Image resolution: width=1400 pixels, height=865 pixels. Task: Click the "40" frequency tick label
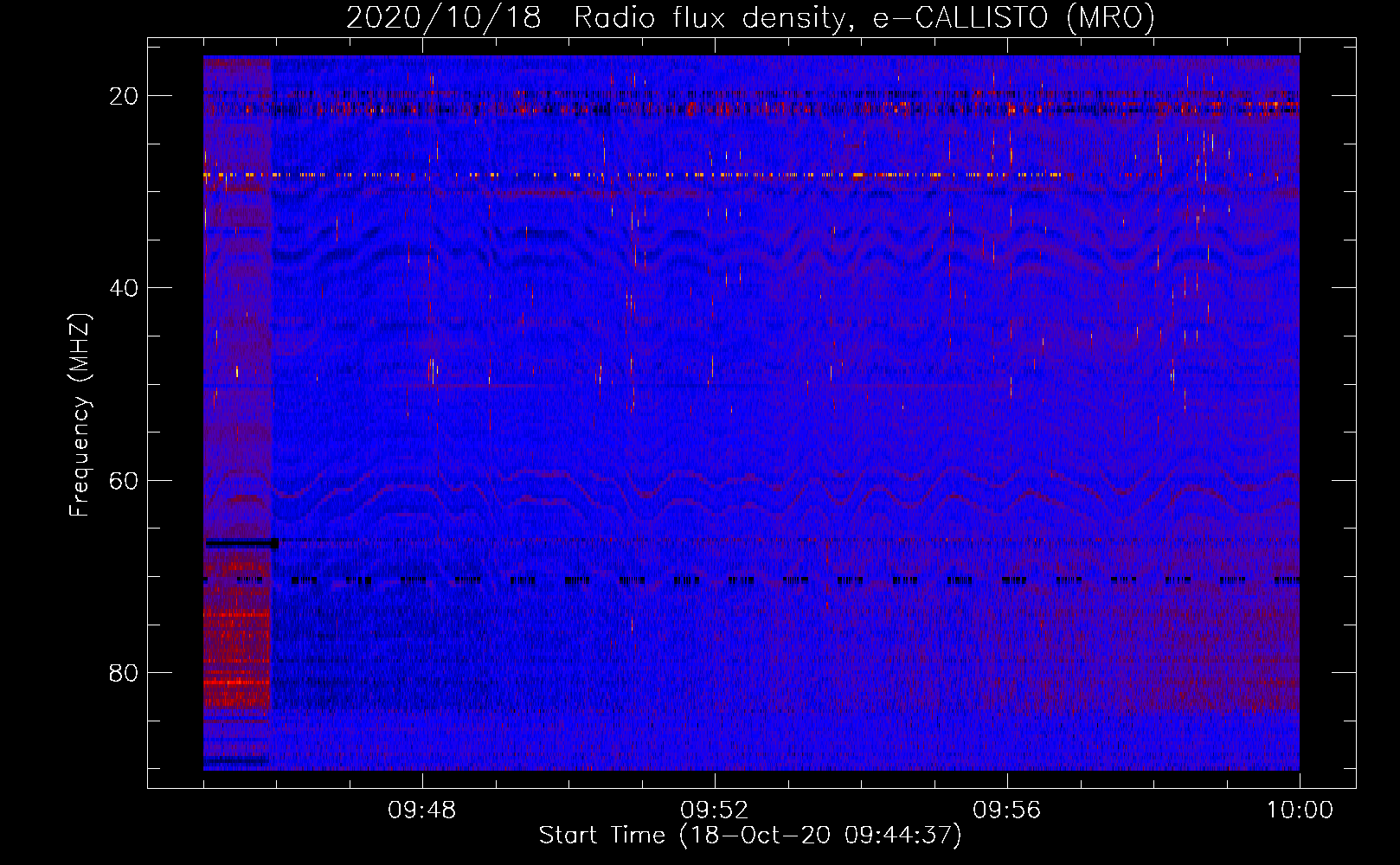click(124, 288)
